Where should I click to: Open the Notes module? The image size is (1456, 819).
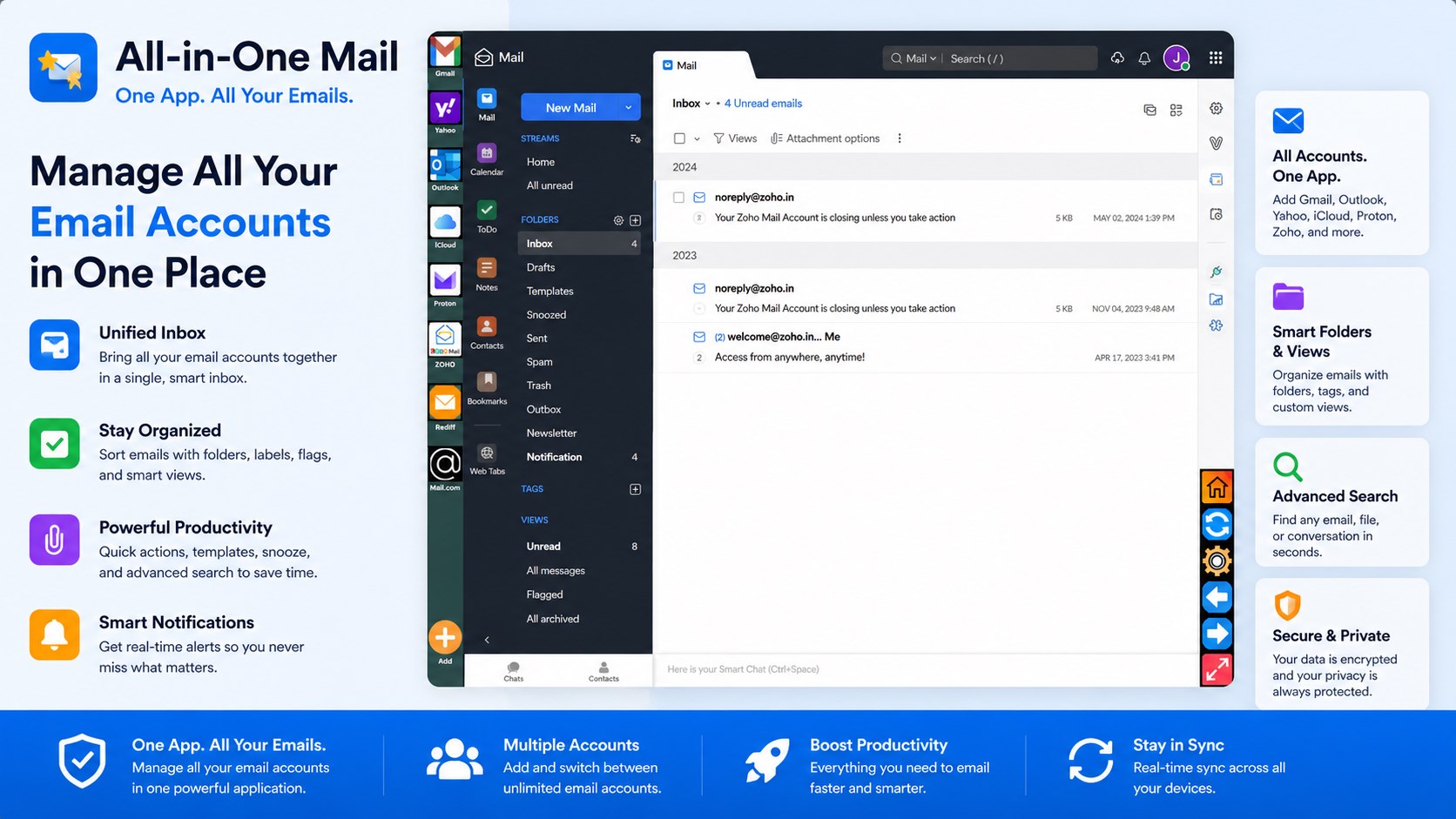click(x=487, y=274)
